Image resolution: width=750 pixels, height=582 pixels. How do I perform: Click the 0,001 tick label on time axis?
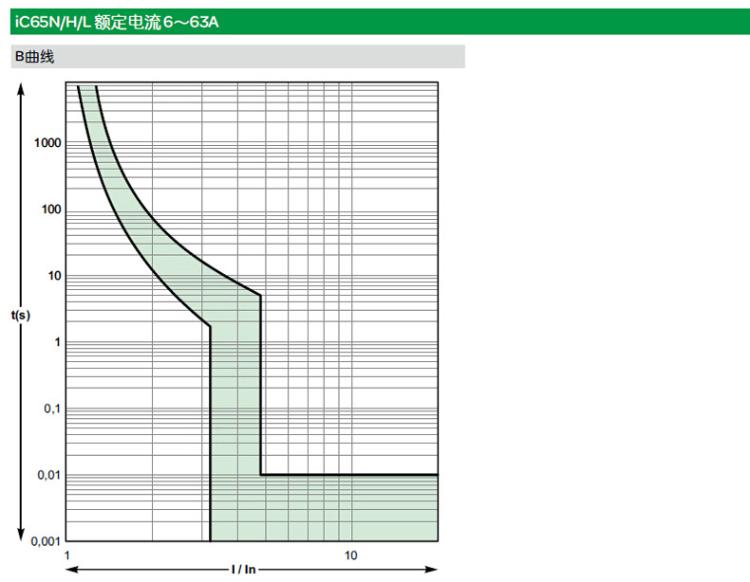[x=46, y=541]
